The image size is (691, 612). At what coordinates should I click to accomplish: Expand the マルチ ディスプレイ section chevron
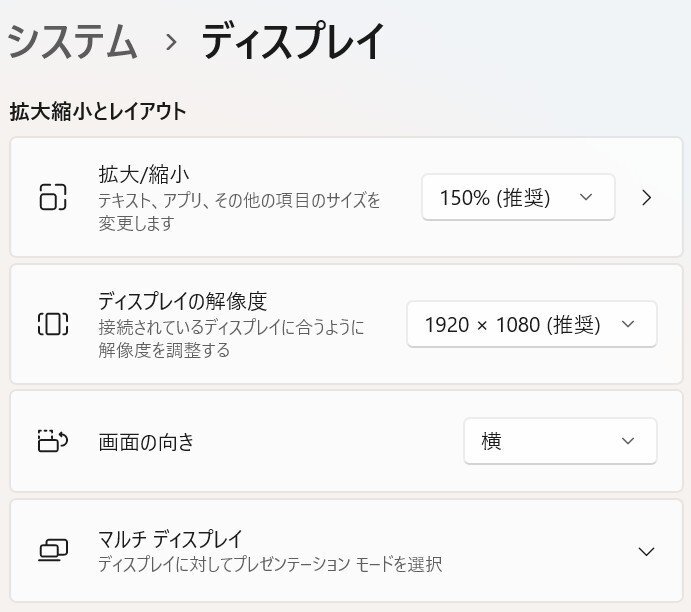(646, 551)
